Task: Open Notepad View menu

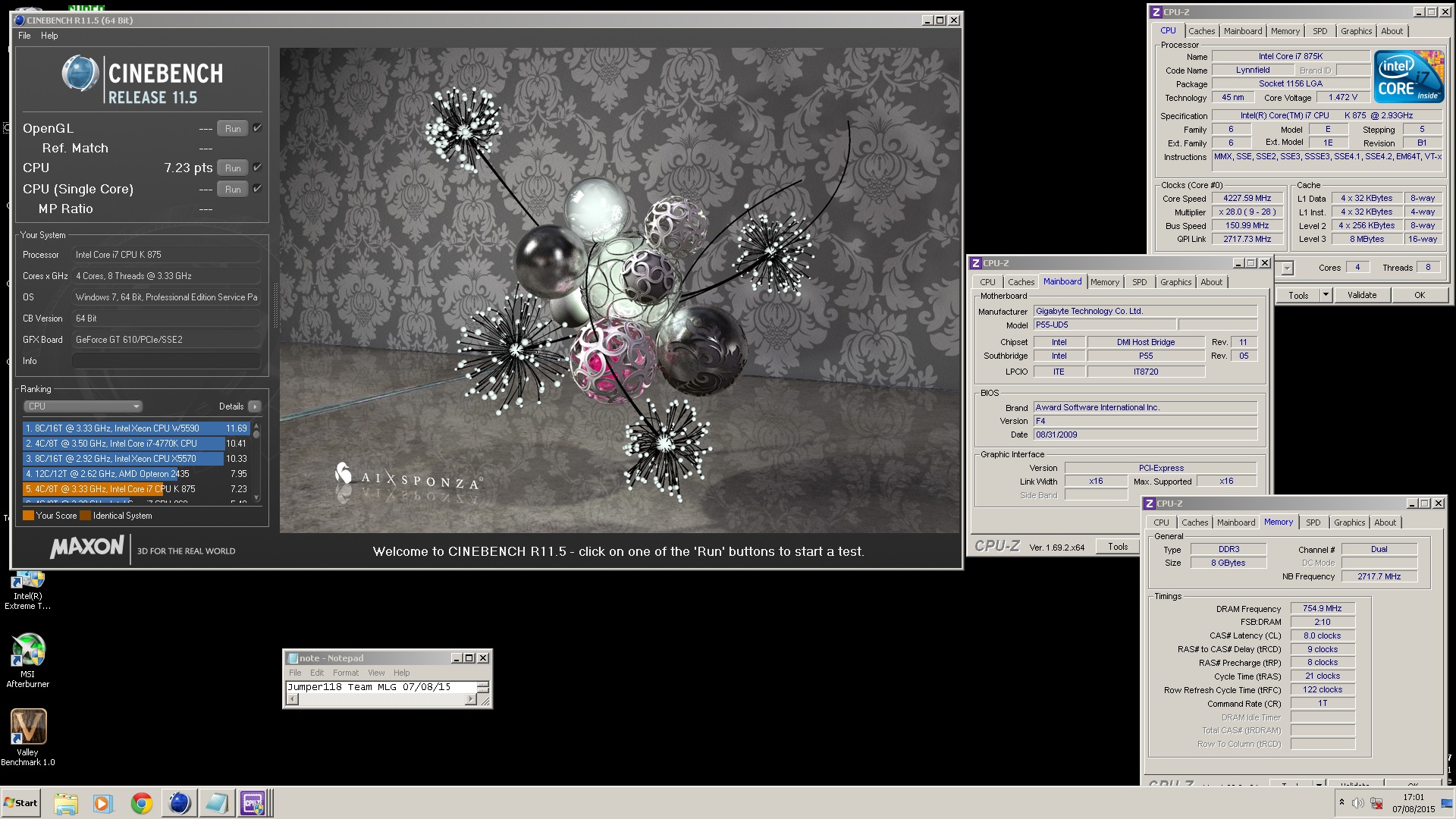Action: coord(376,673)
